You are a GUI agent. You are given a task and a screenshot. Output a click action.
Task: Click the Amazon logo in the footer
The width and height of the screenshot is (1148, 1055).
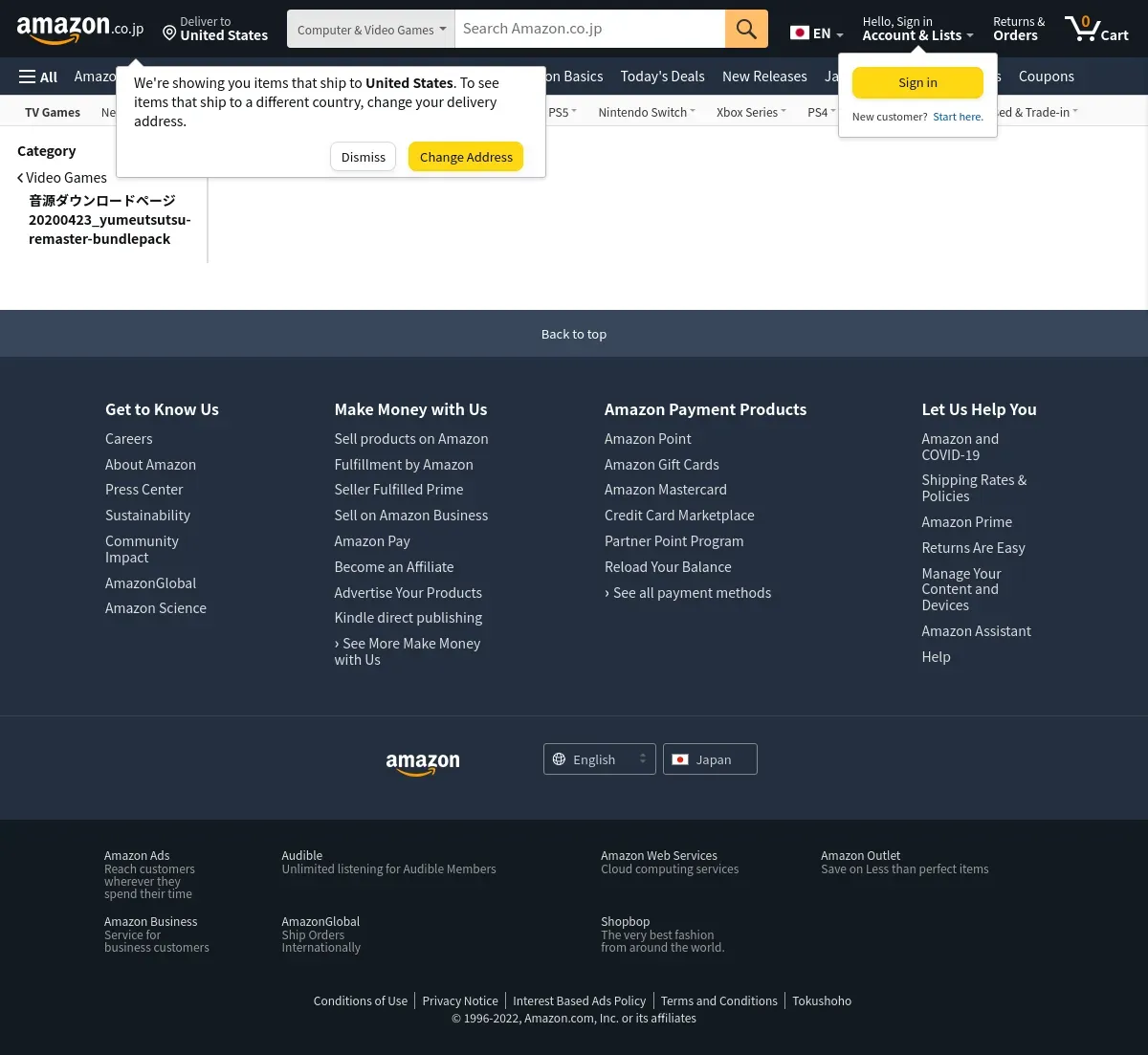coord(423,762)
